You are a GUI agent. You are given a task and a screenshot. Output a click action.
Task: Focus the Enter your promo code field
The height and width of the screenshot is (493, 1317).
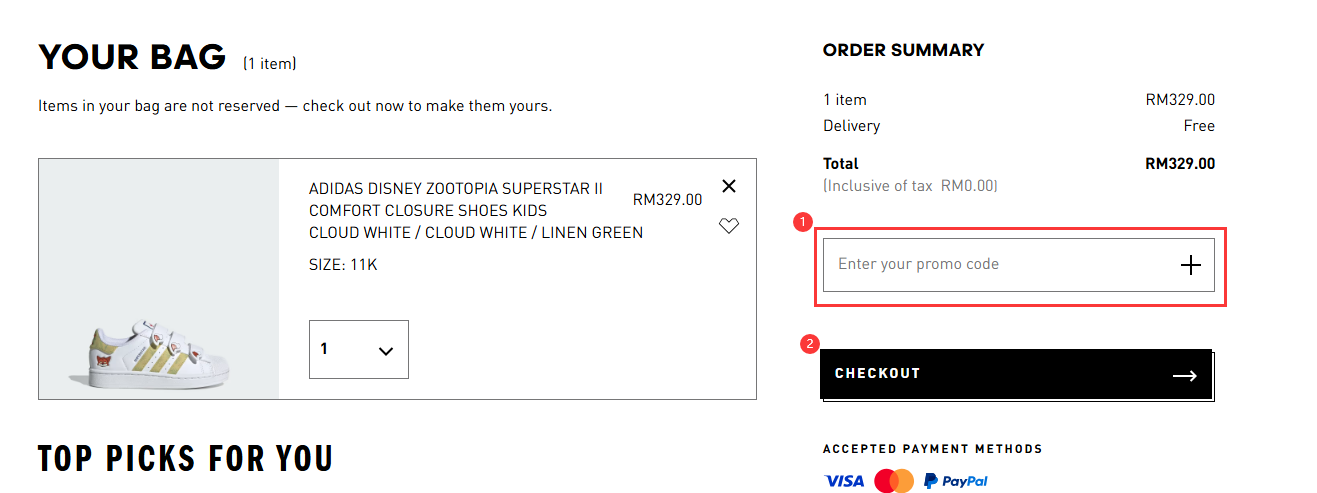click(990, 265)
